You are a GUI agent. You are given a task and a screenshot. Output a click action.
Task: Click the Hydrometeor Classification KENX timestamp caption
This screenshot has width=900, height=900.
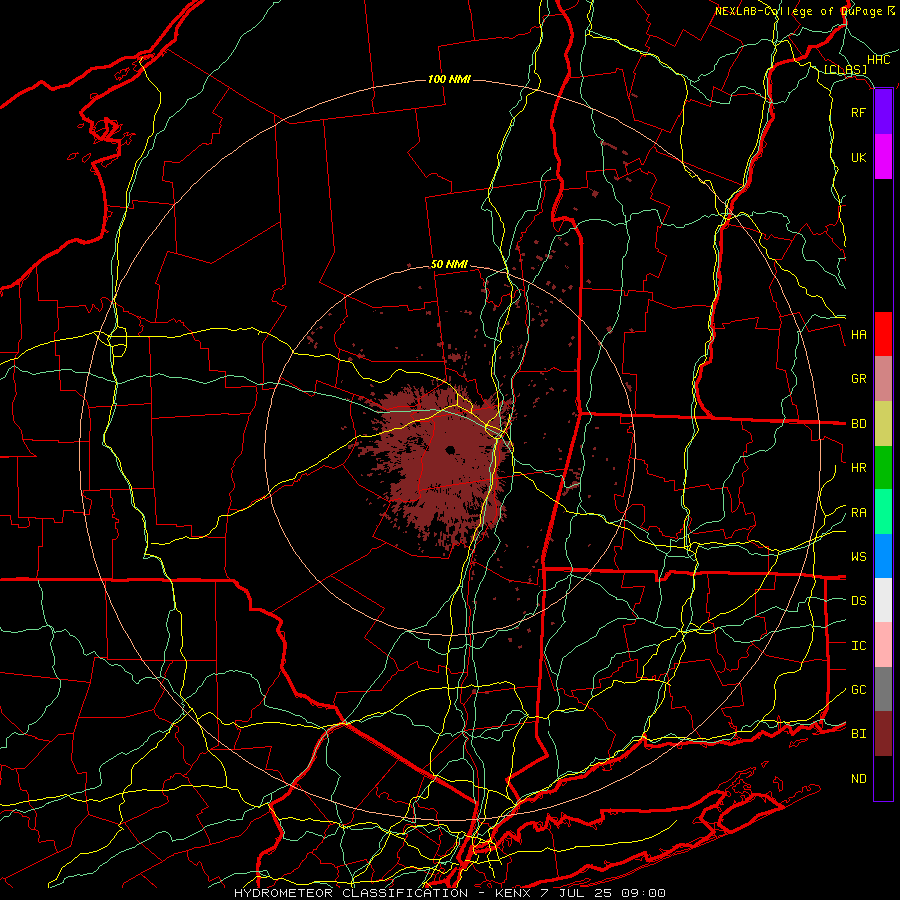click(449, 893)
